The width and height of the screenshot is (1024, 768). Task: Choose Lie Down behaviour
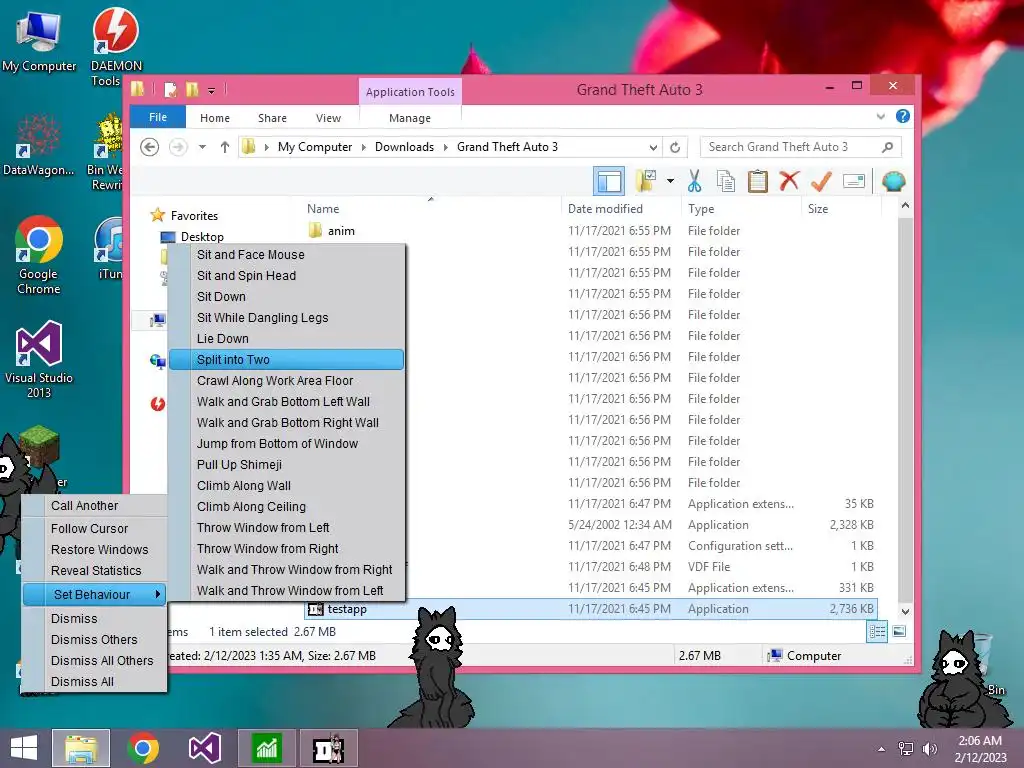click(x=287, y=338)
